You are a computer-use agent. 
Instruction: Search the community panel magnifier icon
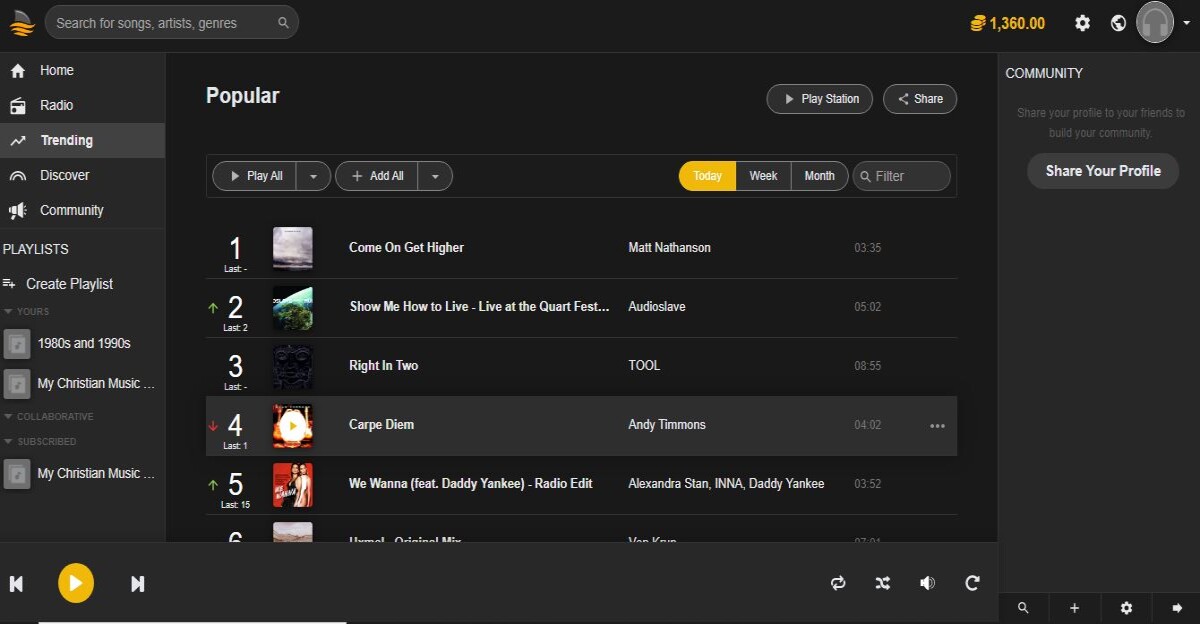[x=1023, y=608]
